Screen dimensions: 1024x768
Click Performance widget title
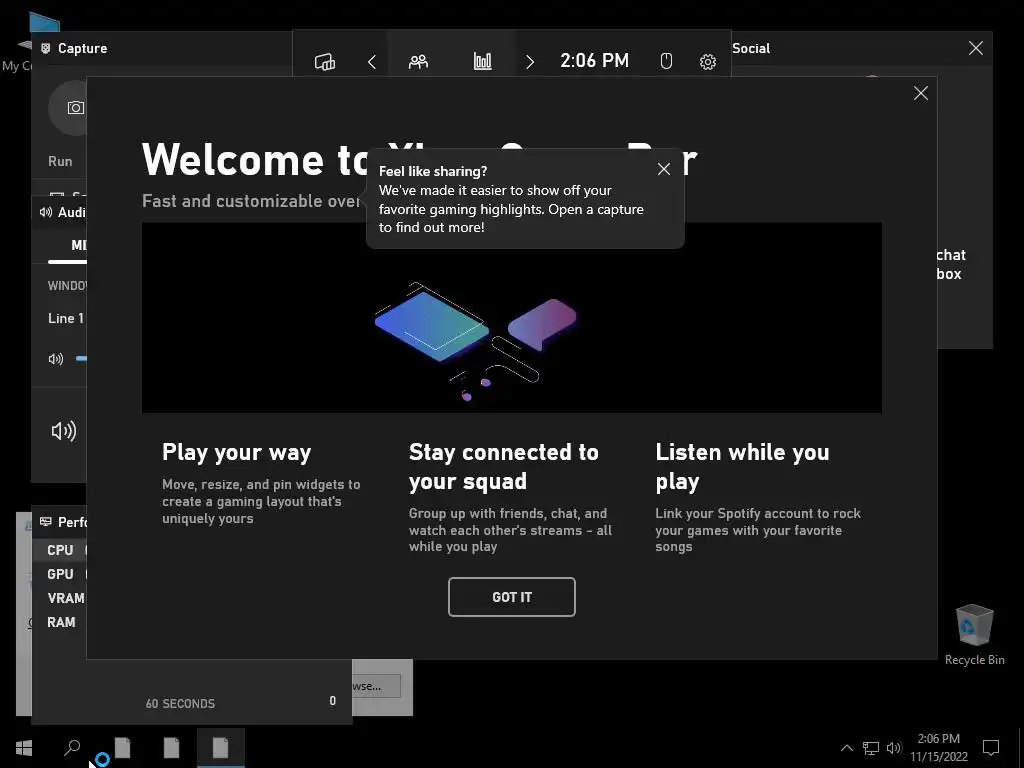[72, 522]
